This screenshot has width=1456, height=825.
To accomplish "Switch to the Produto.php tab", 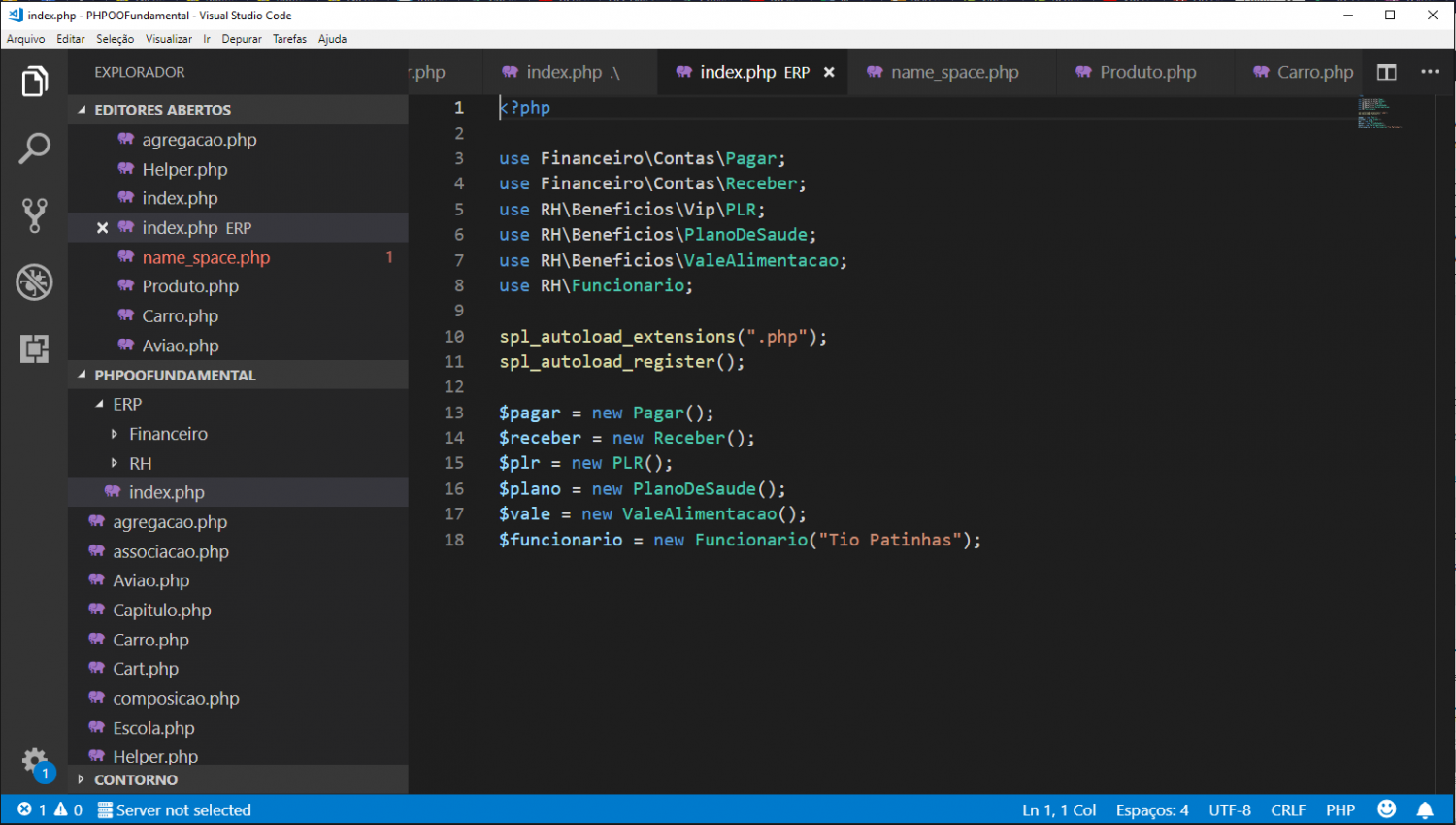I will [1145, 72].
